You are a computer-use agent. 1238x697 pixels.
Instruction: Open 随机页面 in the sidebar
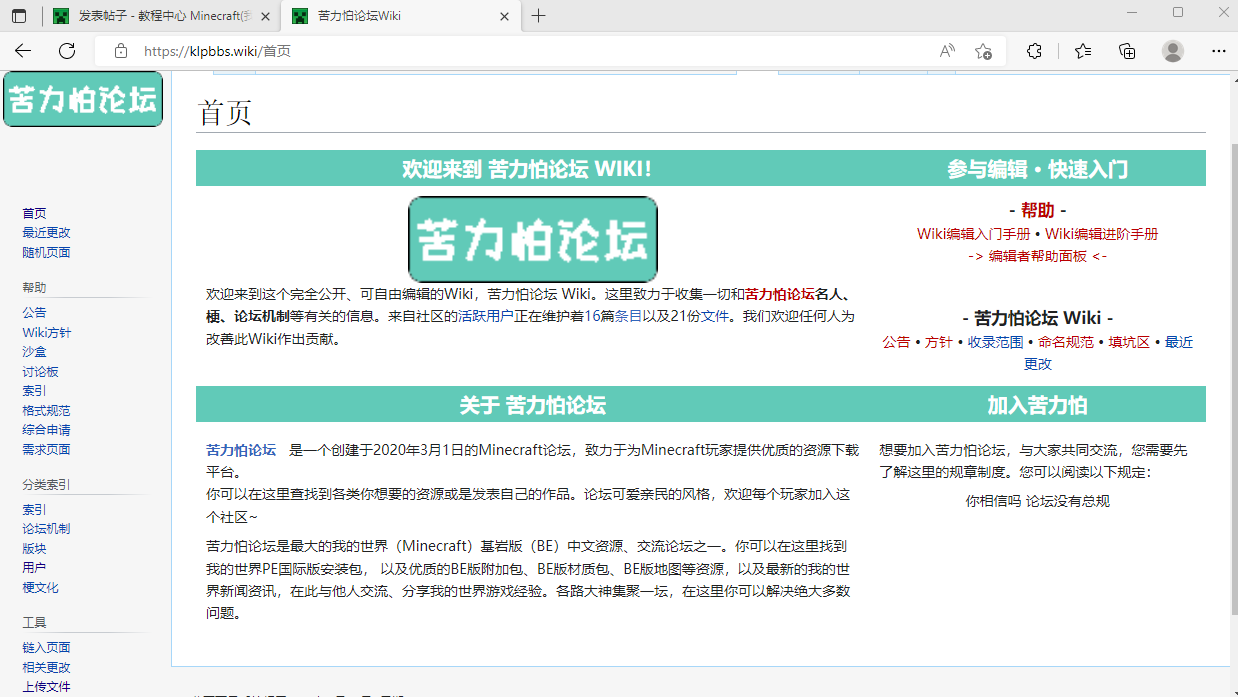pos(47,252)
